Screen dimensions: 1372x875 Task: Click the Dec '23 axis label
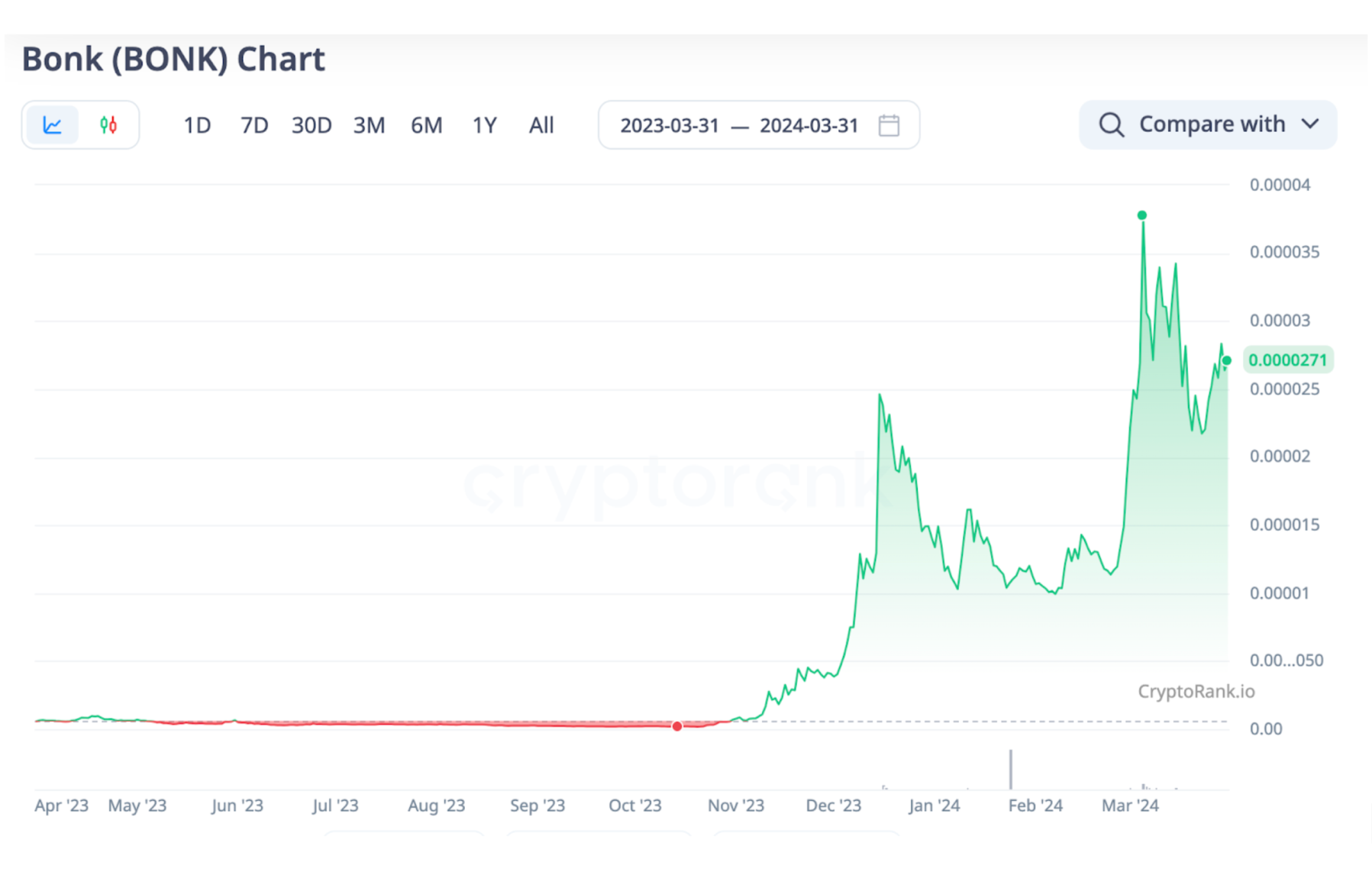point(834,806)
